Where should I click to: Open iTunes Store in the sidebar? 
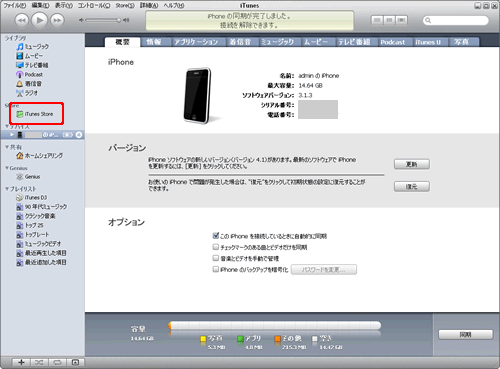coord(35,114)
